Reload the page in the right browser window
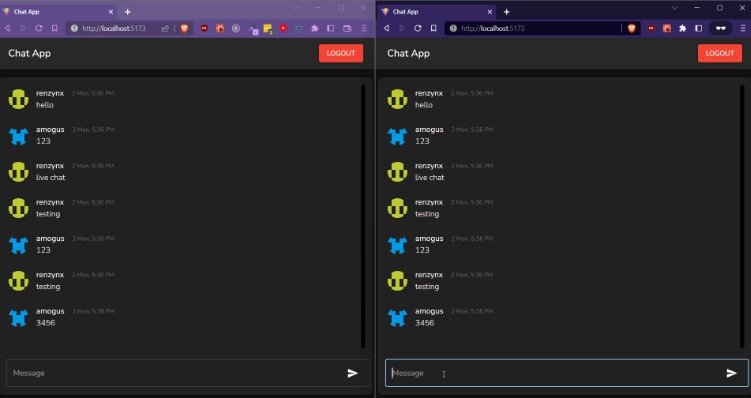Image resolution: width=751 pixels, height=398 pixels. click(418, 28)
